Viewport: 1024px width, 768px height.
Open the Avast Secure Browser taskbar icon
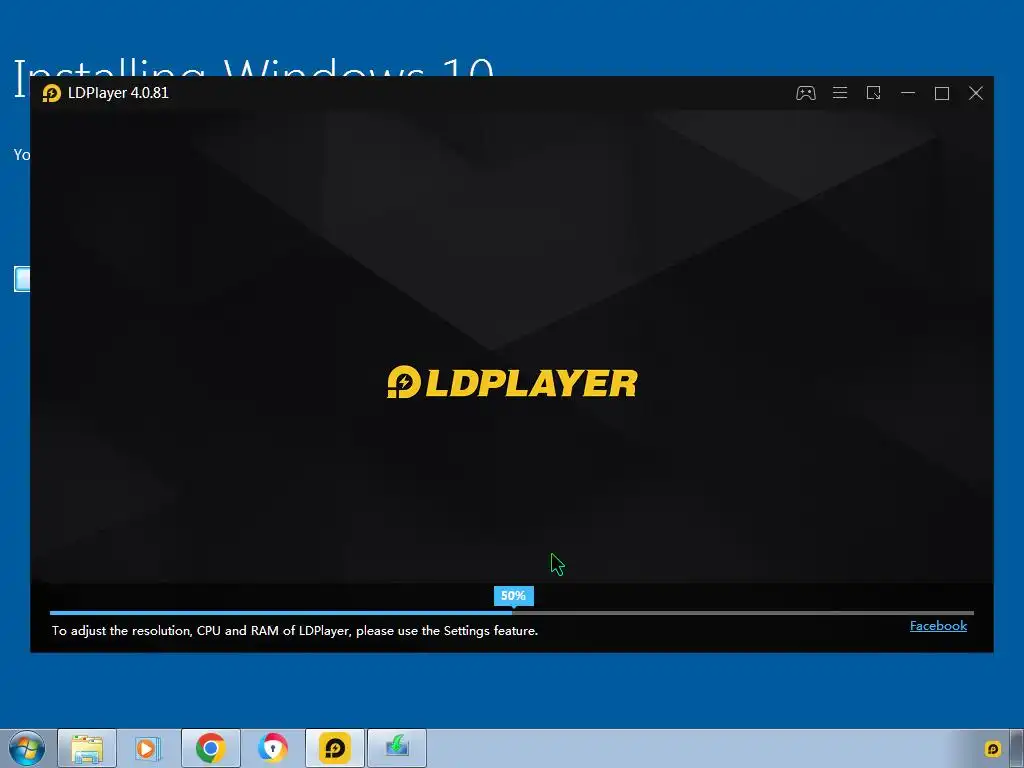point(272,748)
